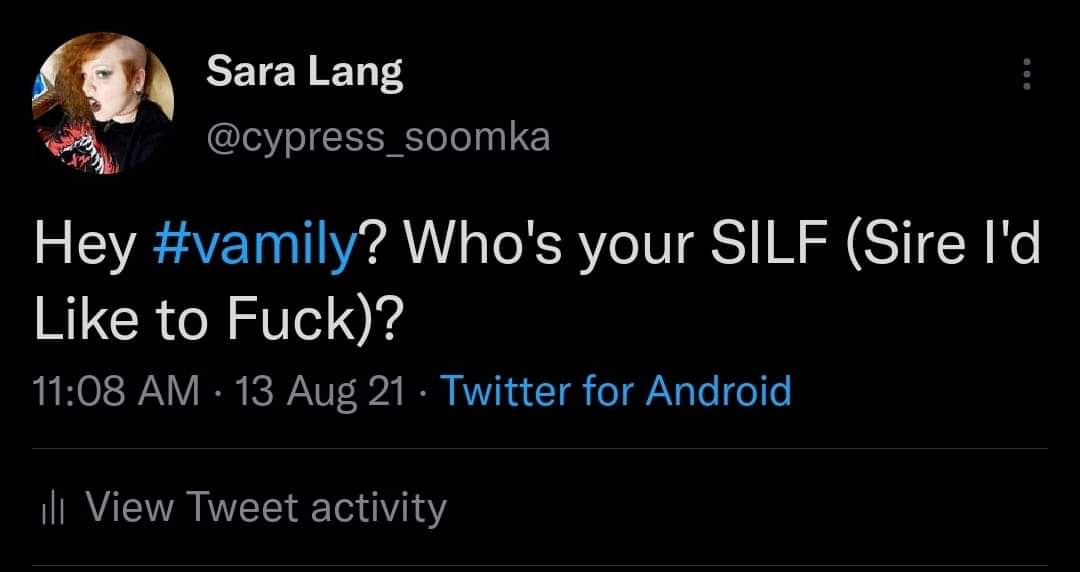Open View Tweet activity

265,508
